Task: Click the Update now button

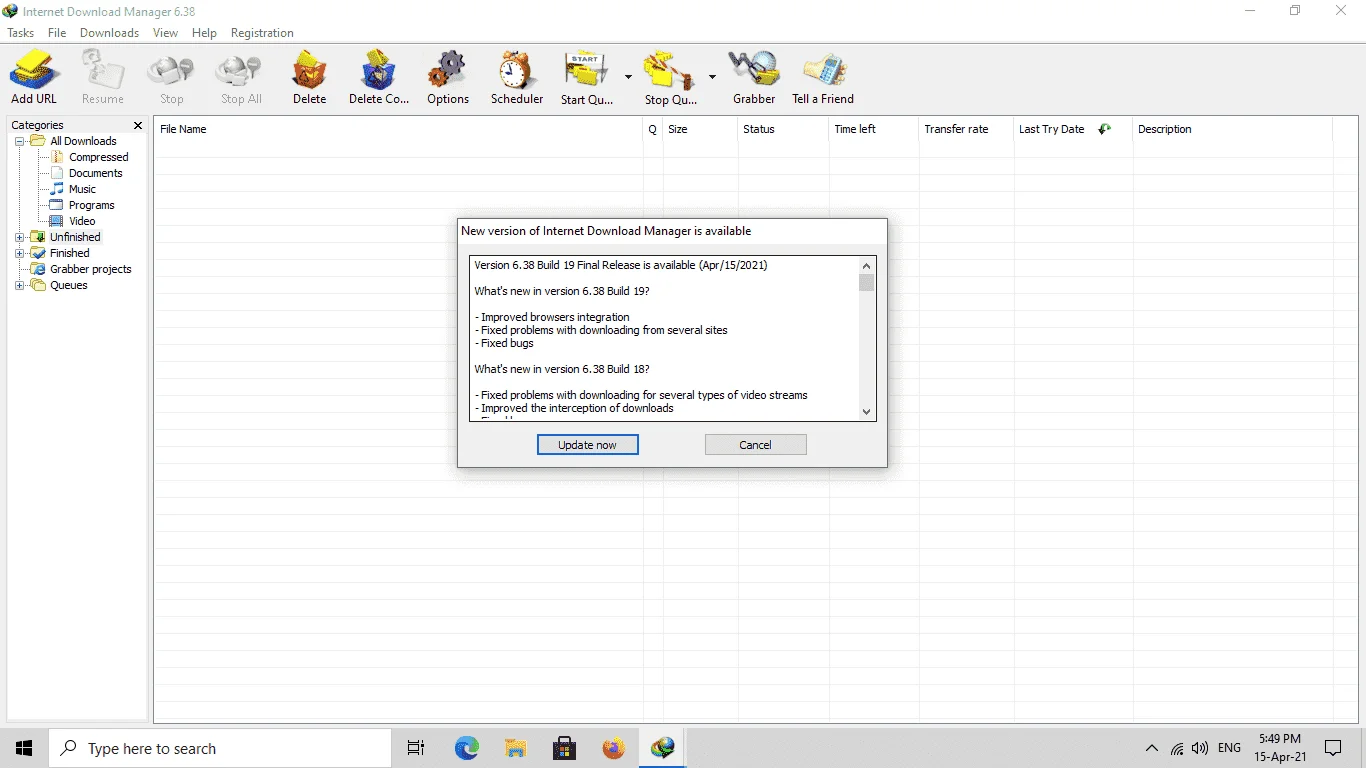Action: point(587,445)
